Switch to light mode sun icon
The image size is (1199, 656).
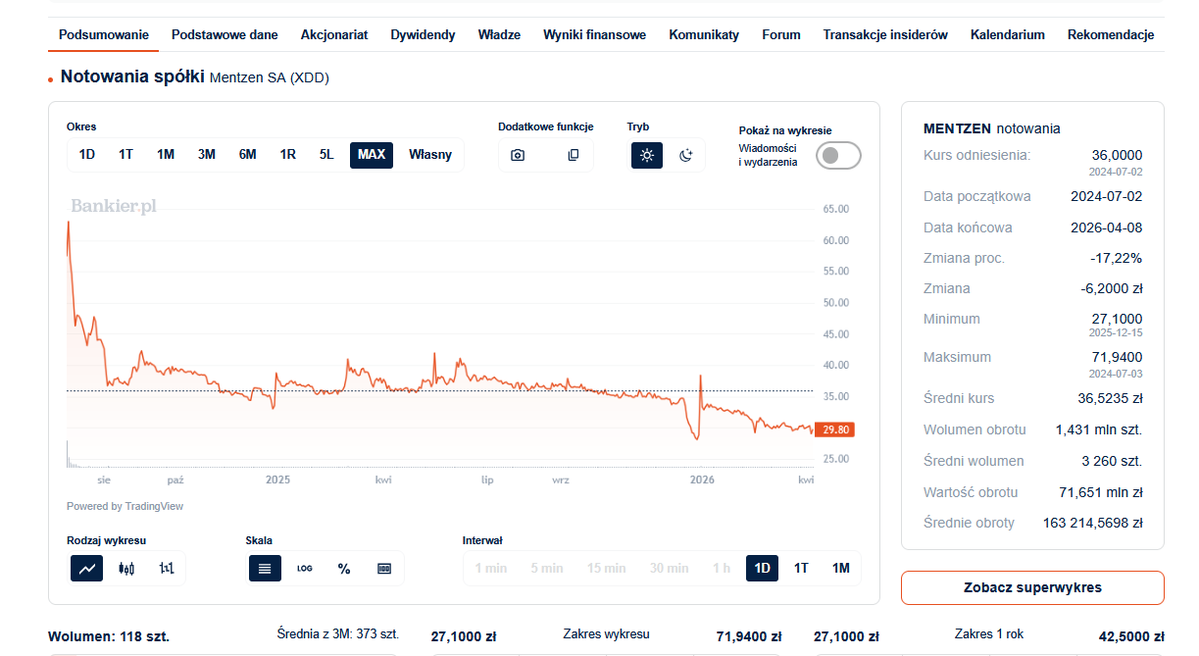647,155
